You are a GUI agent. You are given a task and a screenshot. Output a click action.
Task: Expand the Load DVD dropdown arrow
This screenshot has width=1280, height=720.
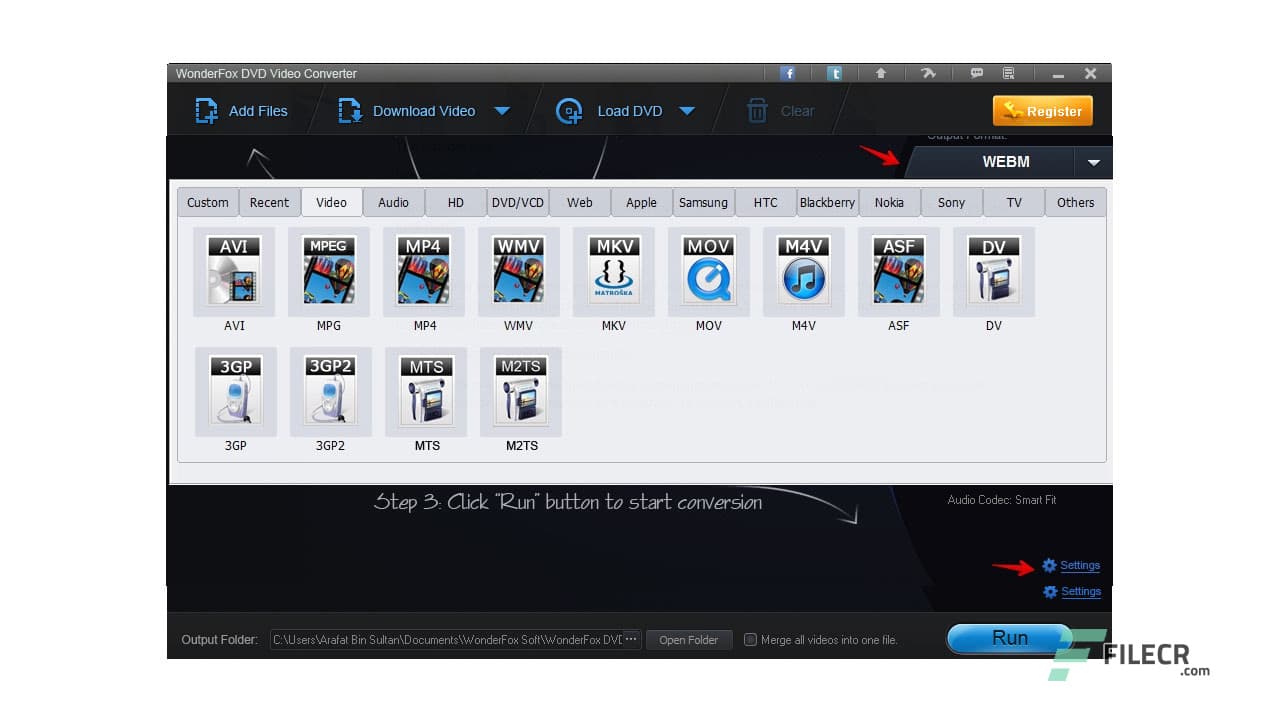(x=687, y=111)
